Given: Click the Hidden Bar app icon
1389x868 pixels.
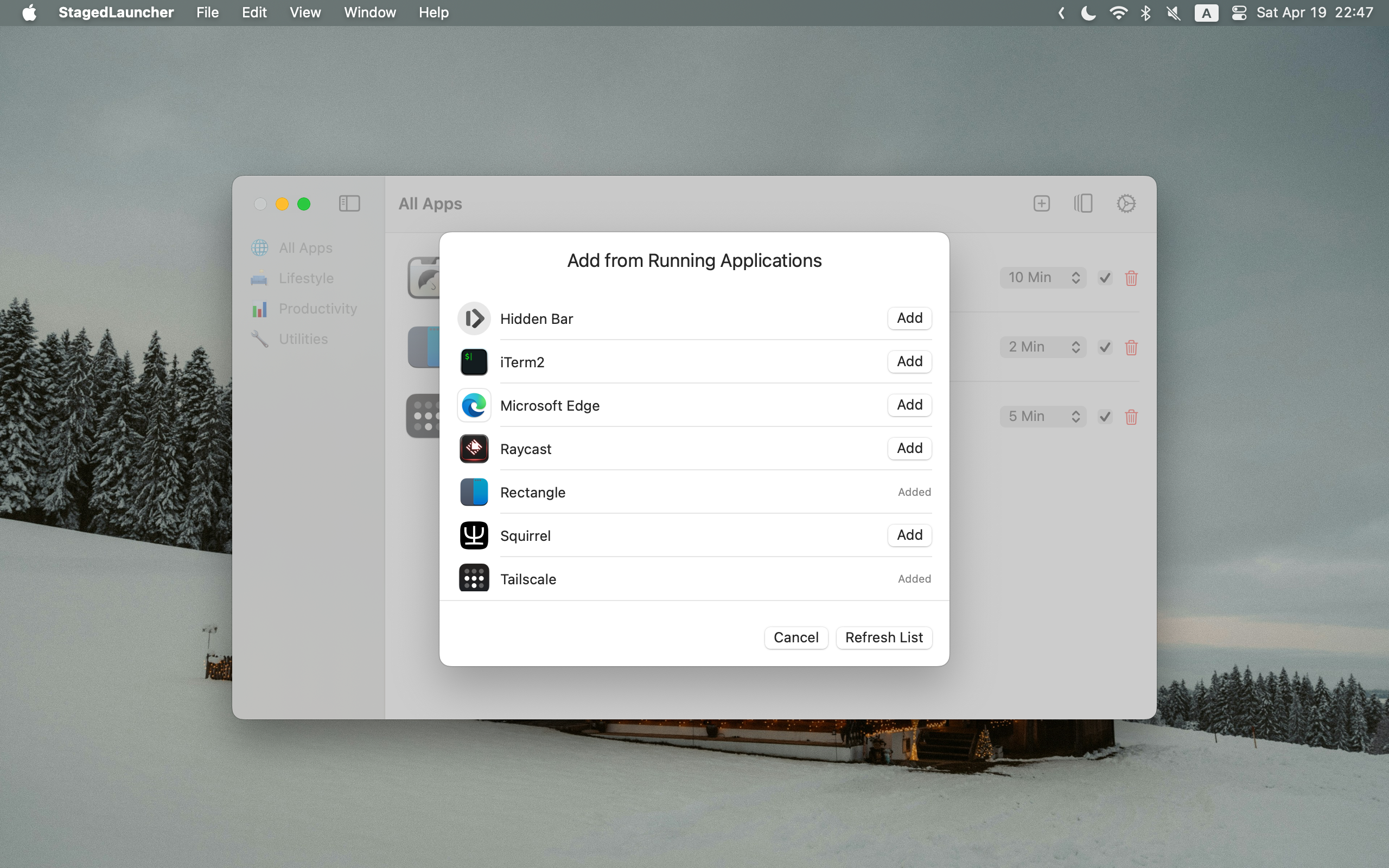Looking at the screenshot, I should (474, 318).
